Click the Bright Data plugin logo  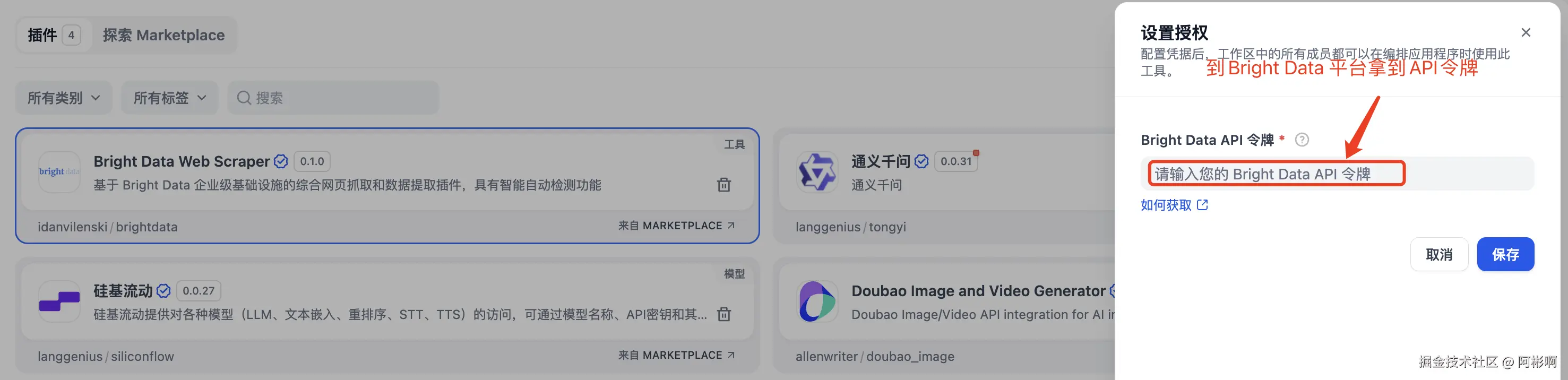(59, 172)
